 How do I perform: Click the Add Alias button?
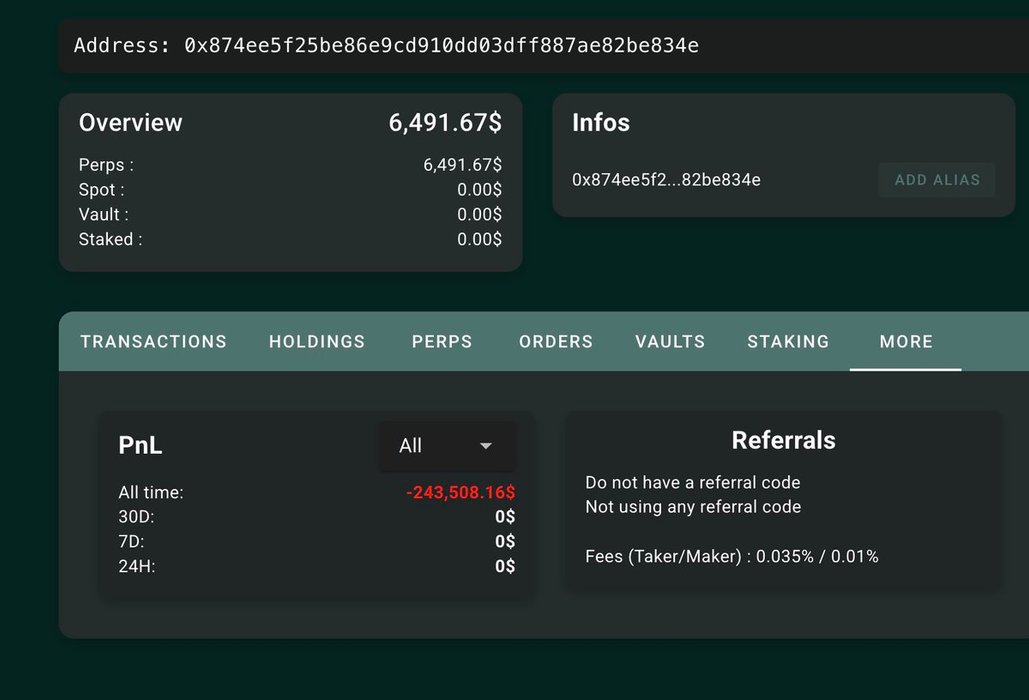(x=937, y=180)
